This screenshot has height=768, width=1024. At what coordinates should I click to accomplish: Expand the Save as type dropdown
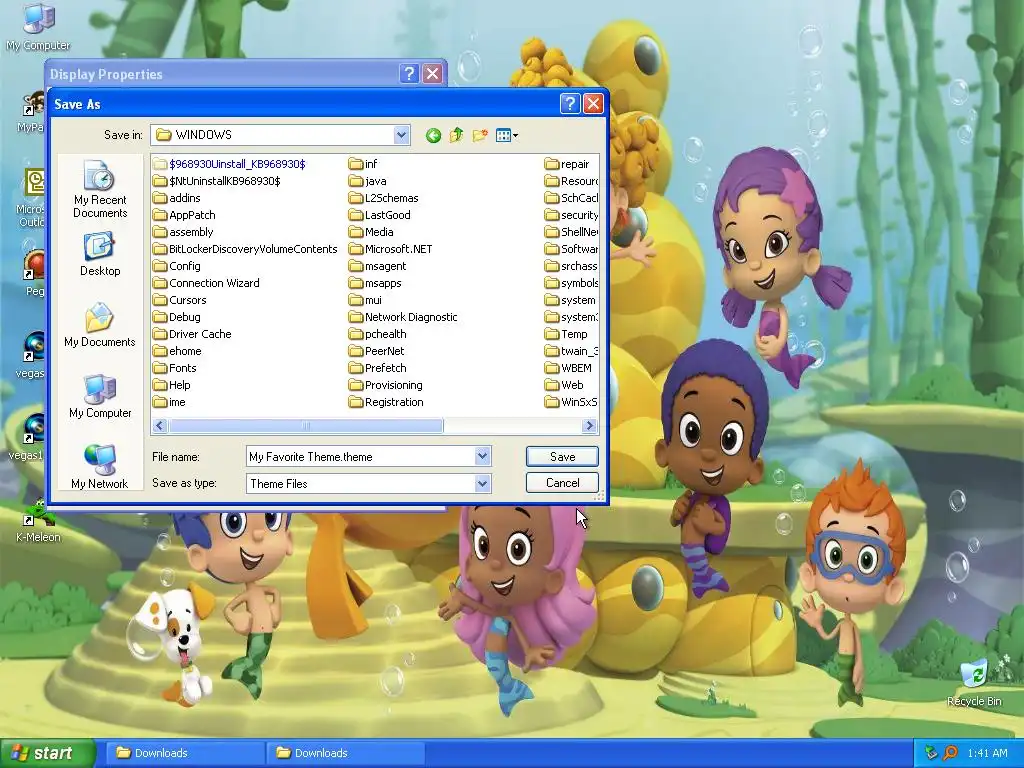[482, 483]
